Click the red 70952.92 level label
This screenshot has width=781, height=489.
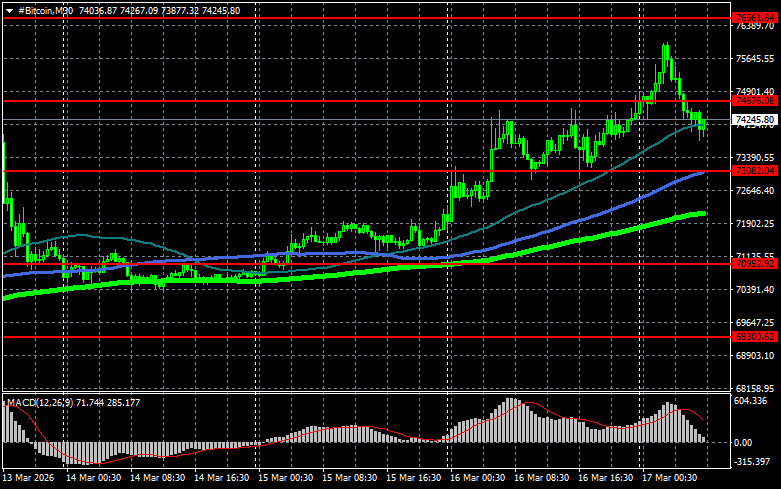point(755,264)
